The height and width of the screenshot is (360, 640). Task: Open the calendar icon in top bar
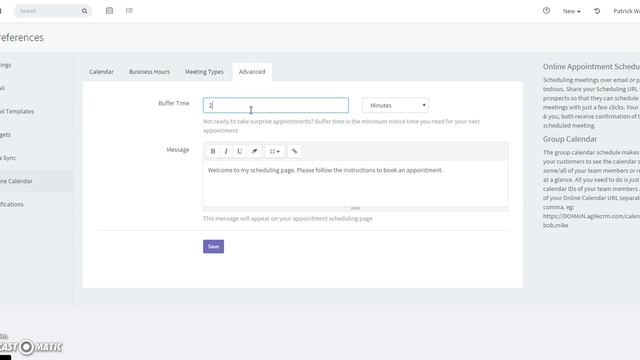pyautogui.click(x=109, y=11)
